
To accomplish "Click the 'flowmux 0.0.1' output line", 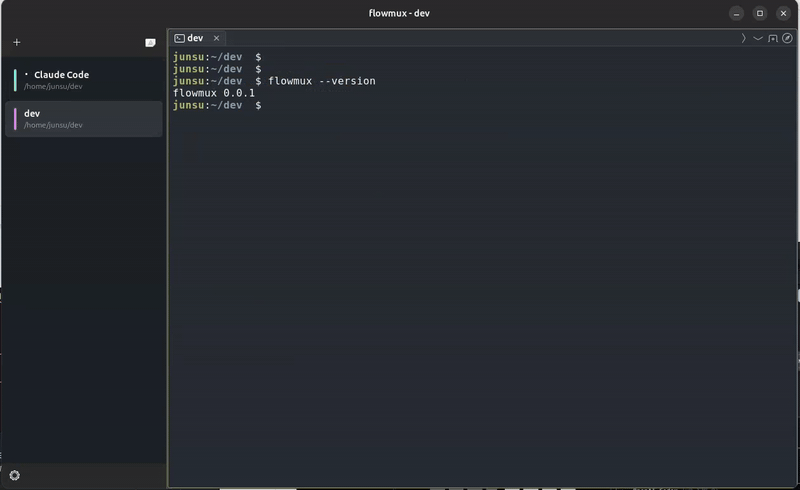I will [x=214, y=93].
